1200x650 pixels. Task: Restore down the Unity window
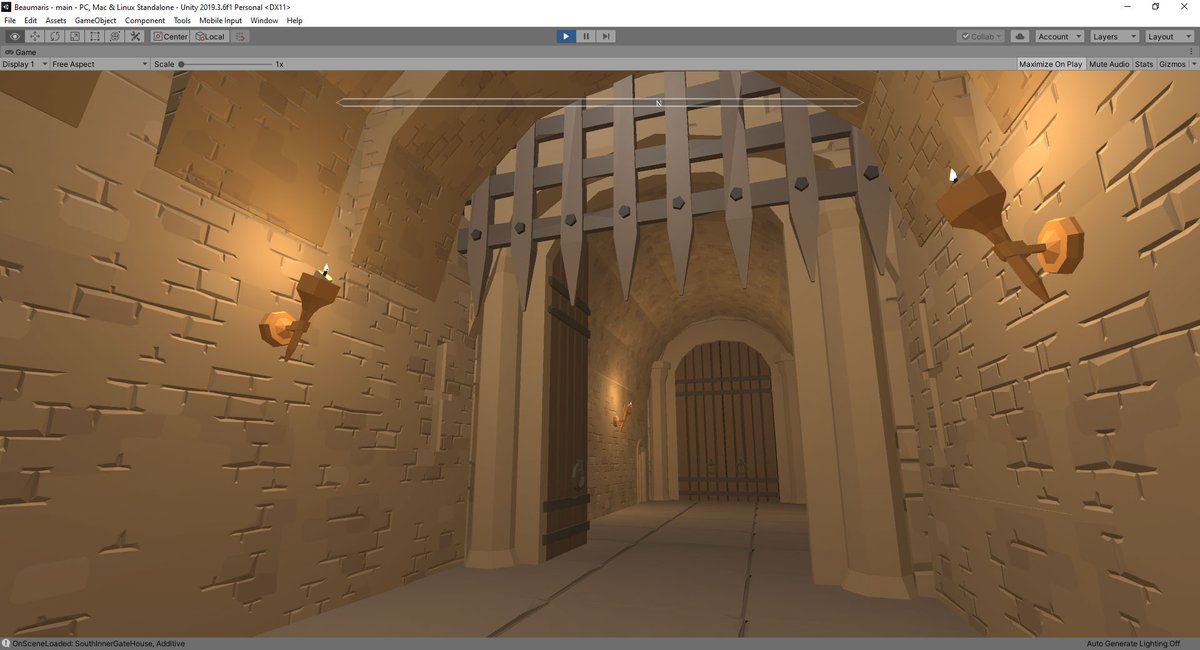(x=1155, y=6)
